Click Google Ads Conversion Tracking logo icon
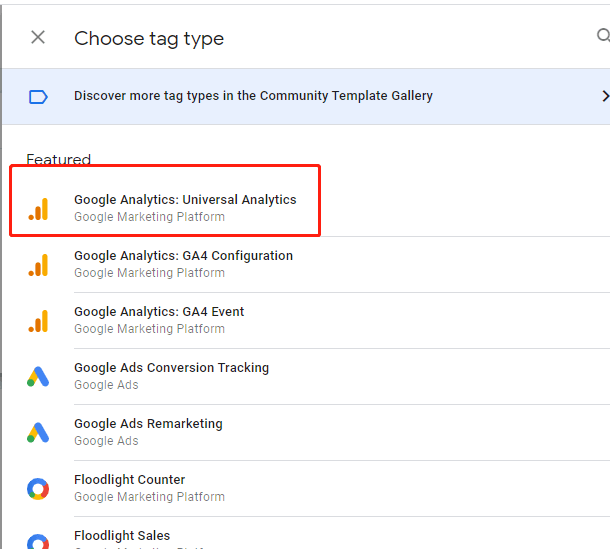This screenshot has height=549, width=610. (x=38, y=377)
